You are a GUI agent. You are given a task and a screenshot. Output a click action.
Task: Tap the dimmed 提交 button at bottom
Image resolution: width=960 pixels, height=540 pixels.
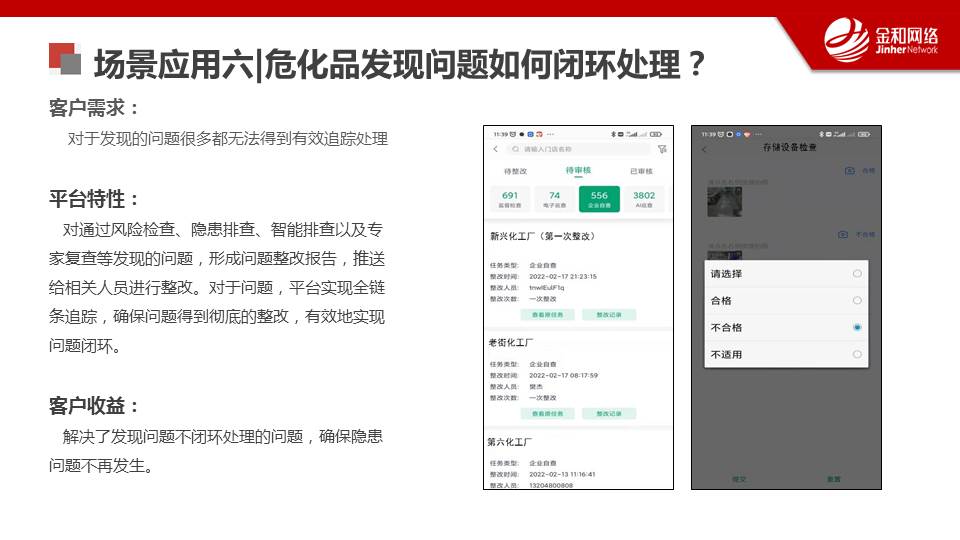tap(739, 479)
